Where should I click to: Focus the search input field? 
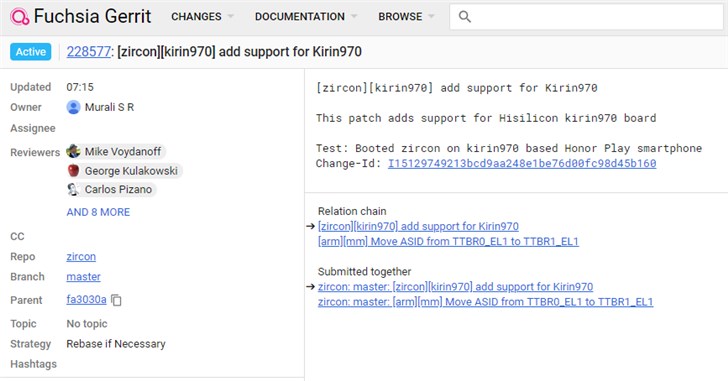(x=586, y=17)
